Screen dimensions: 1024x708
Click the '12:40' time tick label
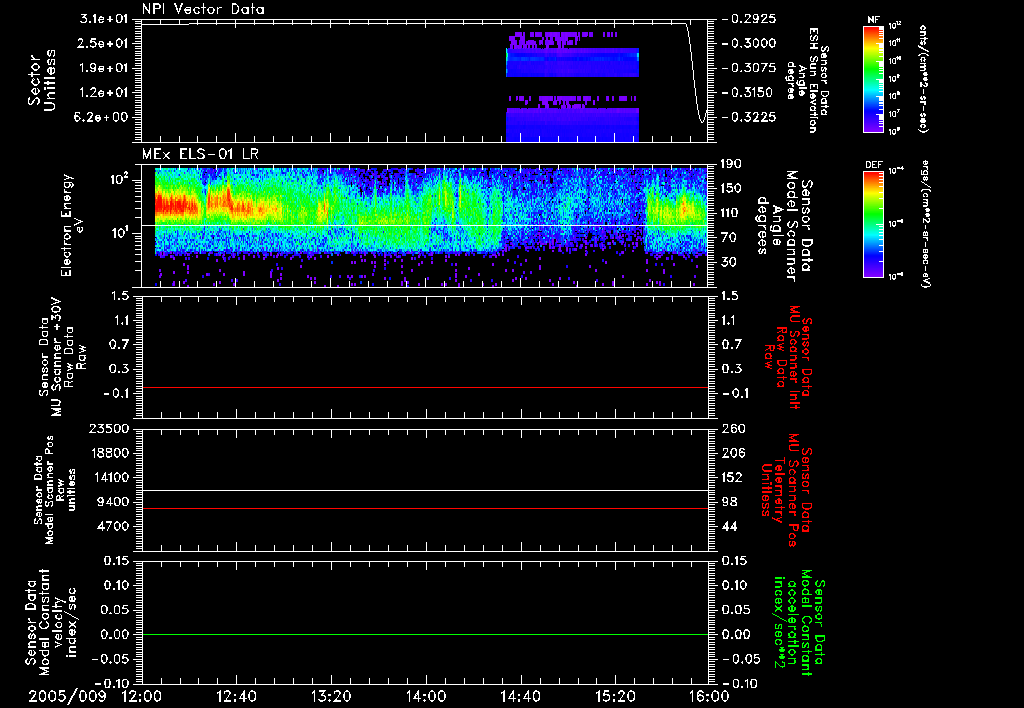coord(236,696)
